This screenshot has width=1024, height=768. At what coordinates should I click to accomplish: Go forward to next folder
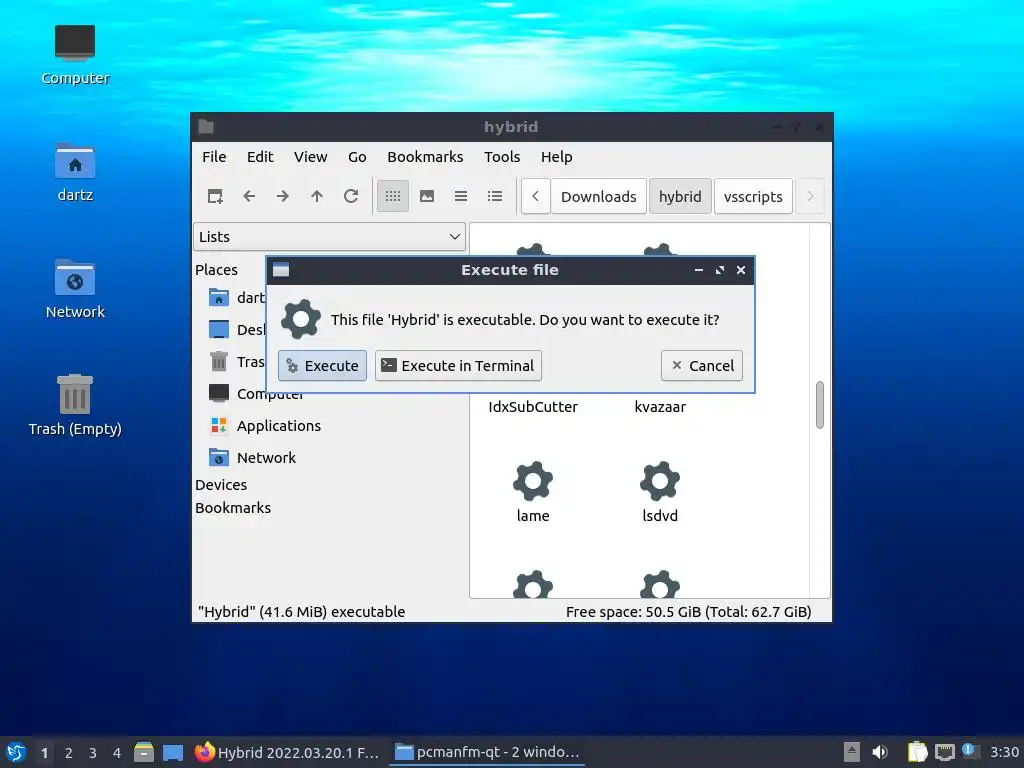point(283,196)
